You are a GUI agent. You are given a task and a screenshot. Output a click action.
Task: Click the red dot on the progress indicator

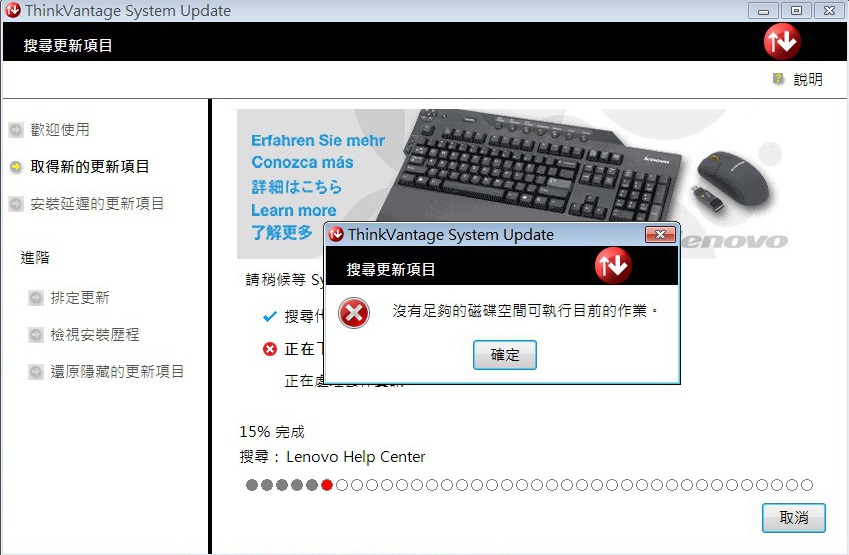(x=326, y=485)
